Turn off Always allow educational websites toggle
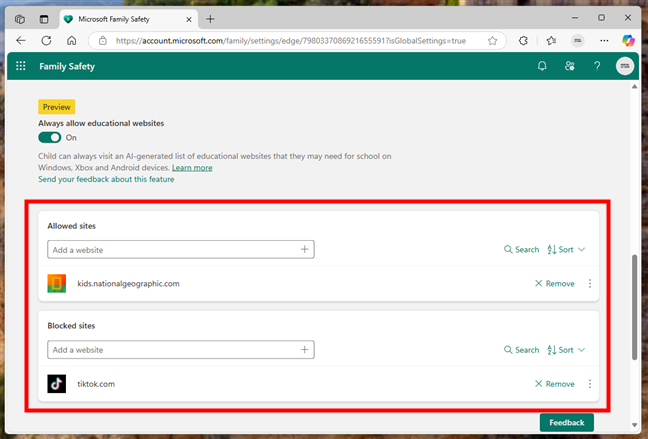Image resolution: width=648 pixels, height=439 pixels. click(x=49, y=137)
